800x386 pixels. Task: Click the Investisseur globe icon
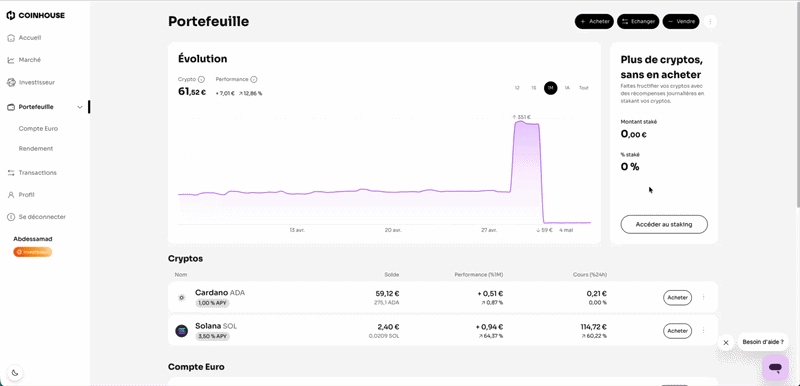[11, 82]
